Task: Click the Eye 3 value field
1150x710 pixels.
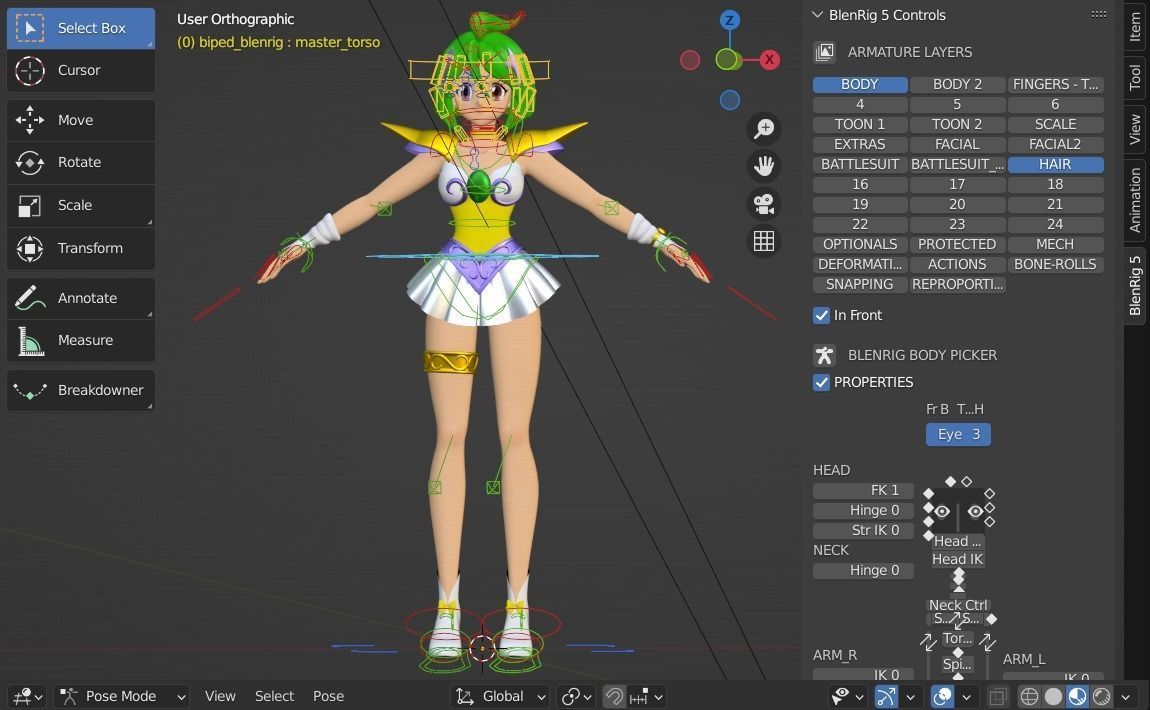Action: [x=958, y=434]
